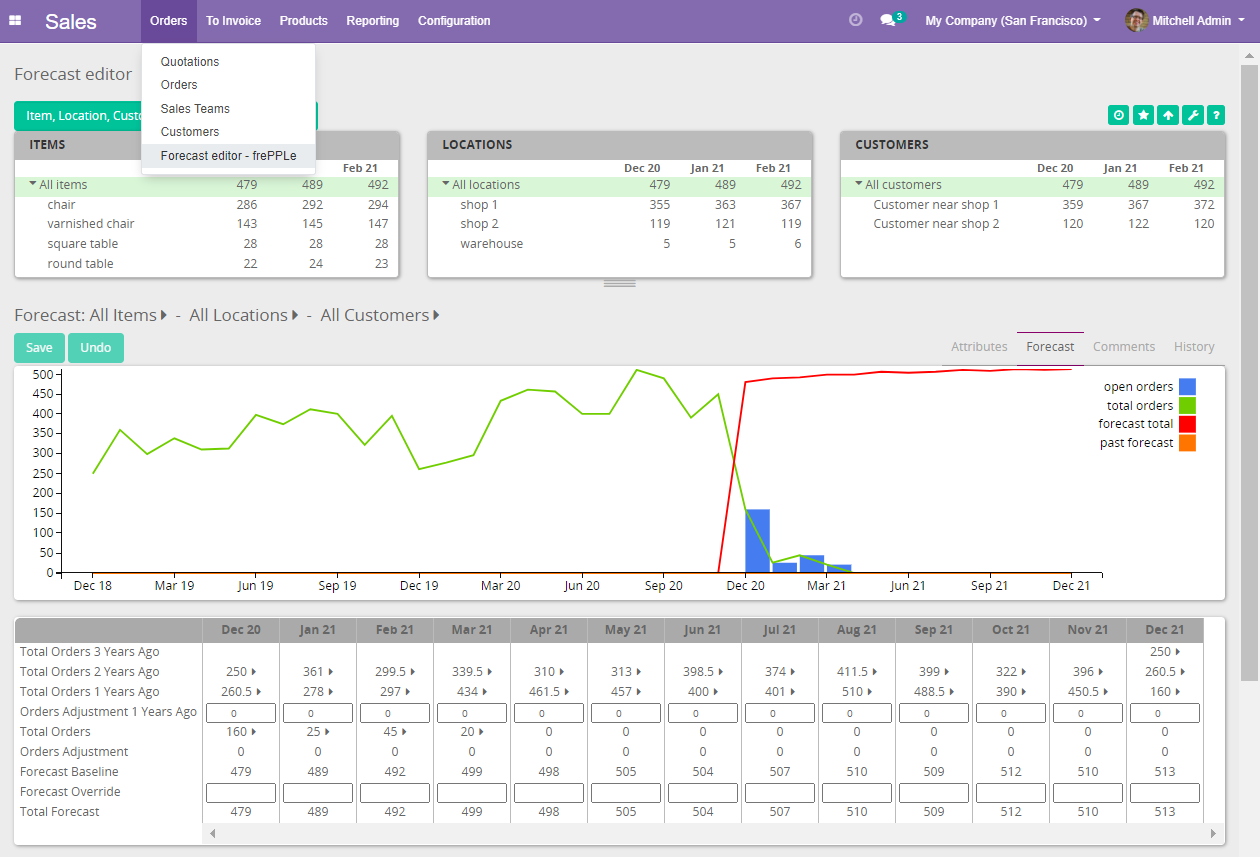Click the upload arrow icon

pos(1168,115)
